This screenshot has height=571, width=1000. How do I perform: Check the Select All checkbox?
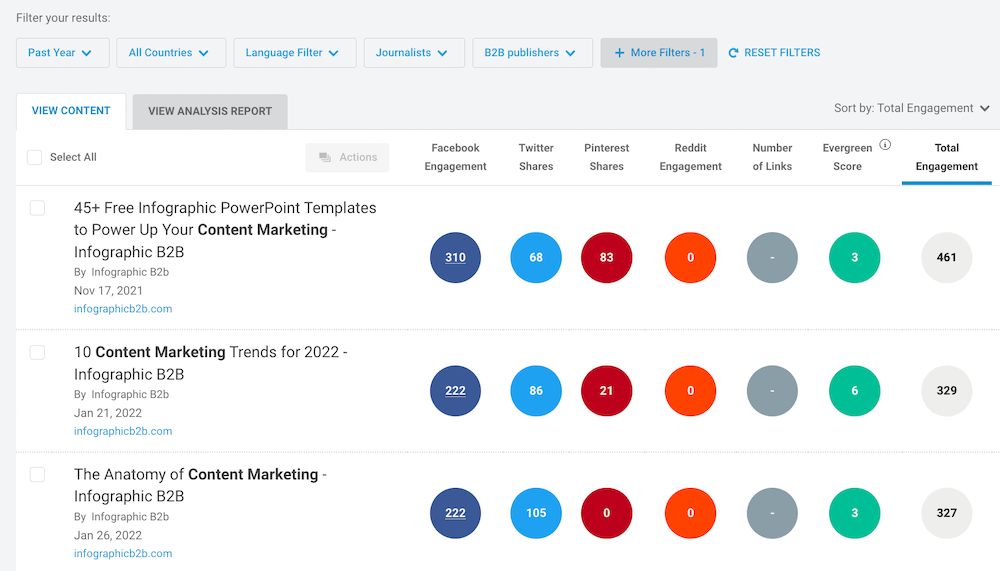[35, 157]
